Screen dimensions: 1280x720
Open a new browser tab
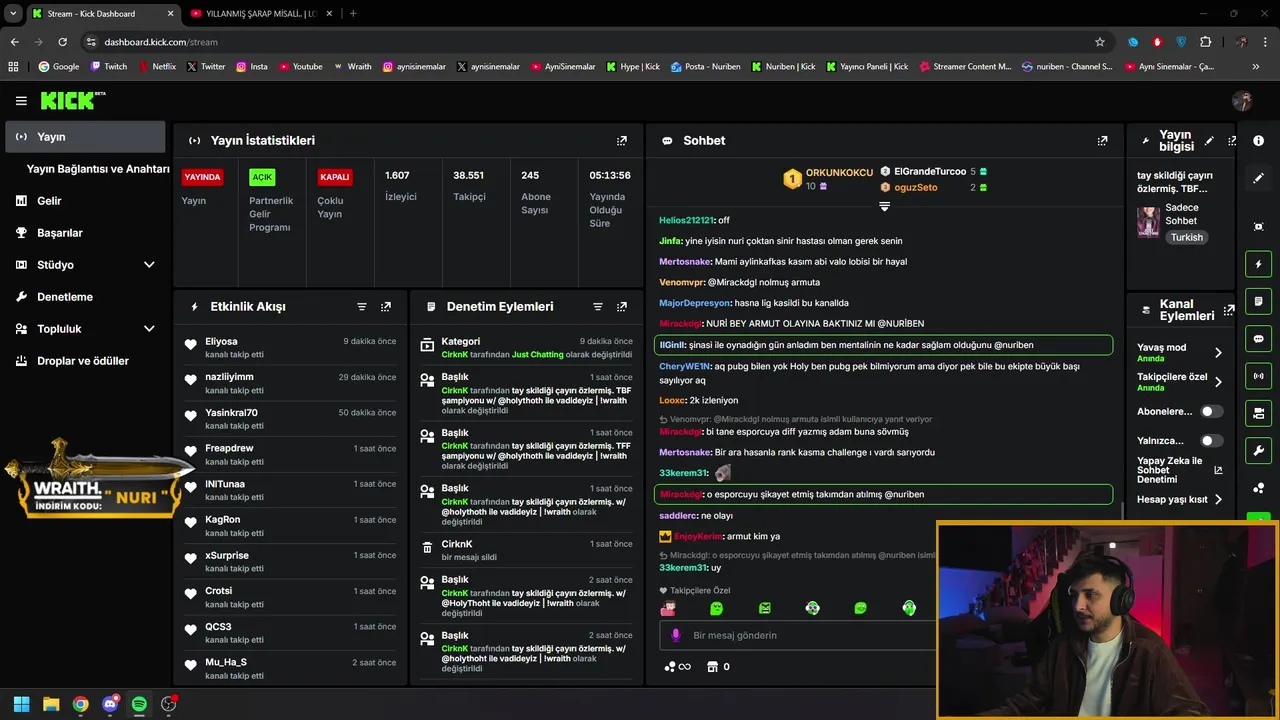click(353, 13)
